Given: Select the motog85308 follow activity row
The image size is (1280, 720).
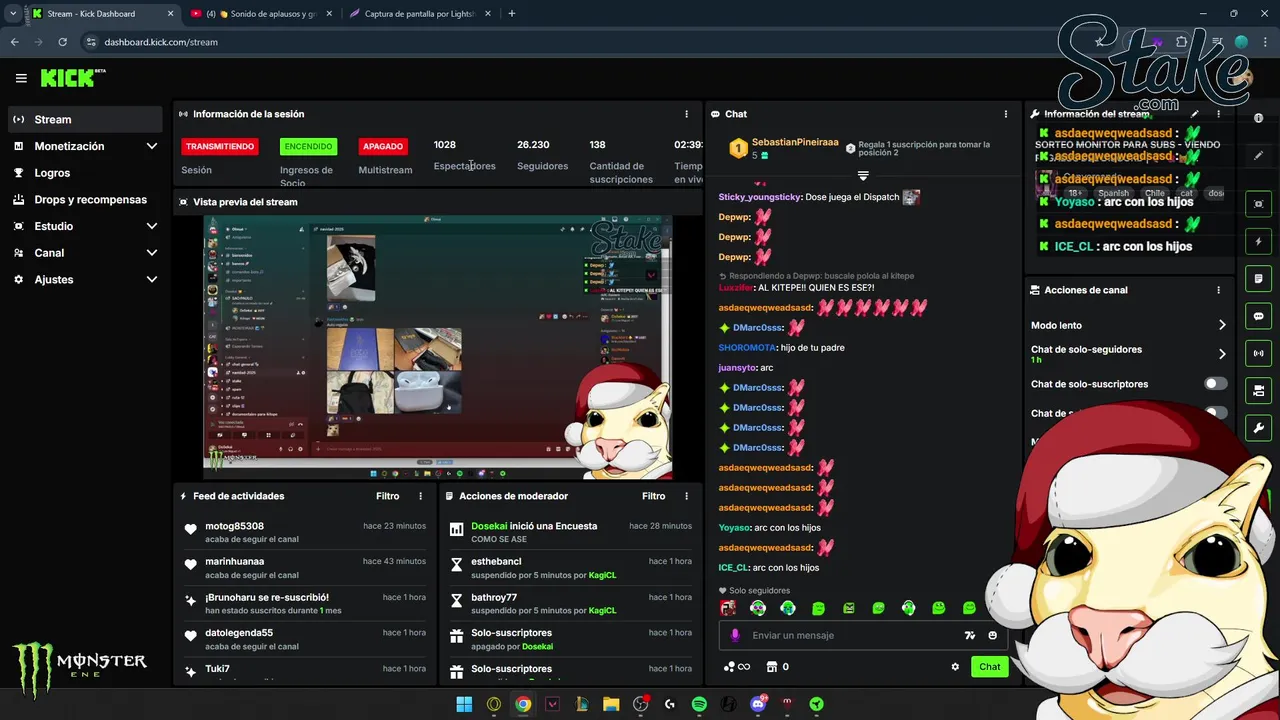Looking at the screenshot, I should click(x=305, y=532).
